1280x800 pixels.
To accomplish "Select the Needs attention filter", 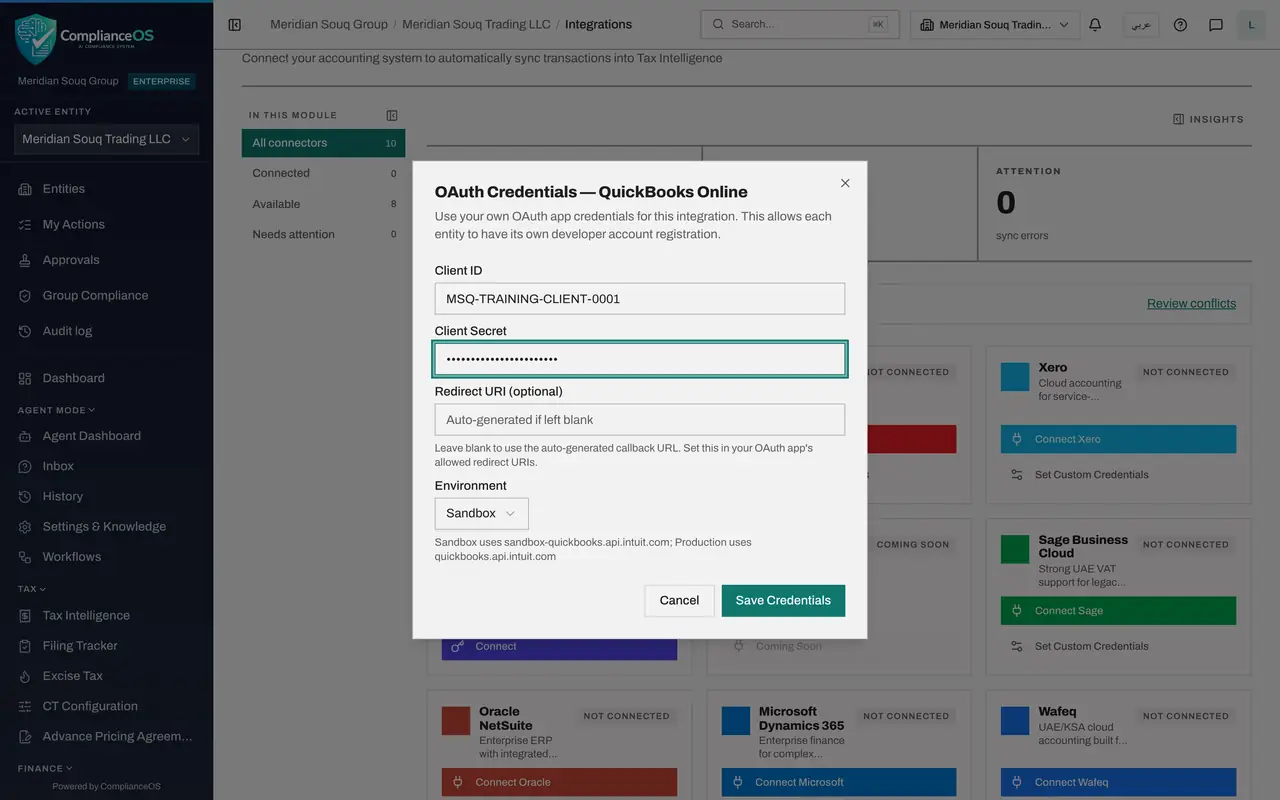I will tap(323, 234).
